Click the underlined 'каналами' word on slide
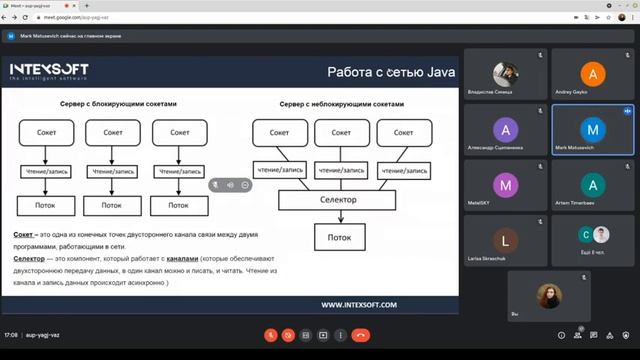The height and width of the screenshot is (360, 640). coord(182,259)
